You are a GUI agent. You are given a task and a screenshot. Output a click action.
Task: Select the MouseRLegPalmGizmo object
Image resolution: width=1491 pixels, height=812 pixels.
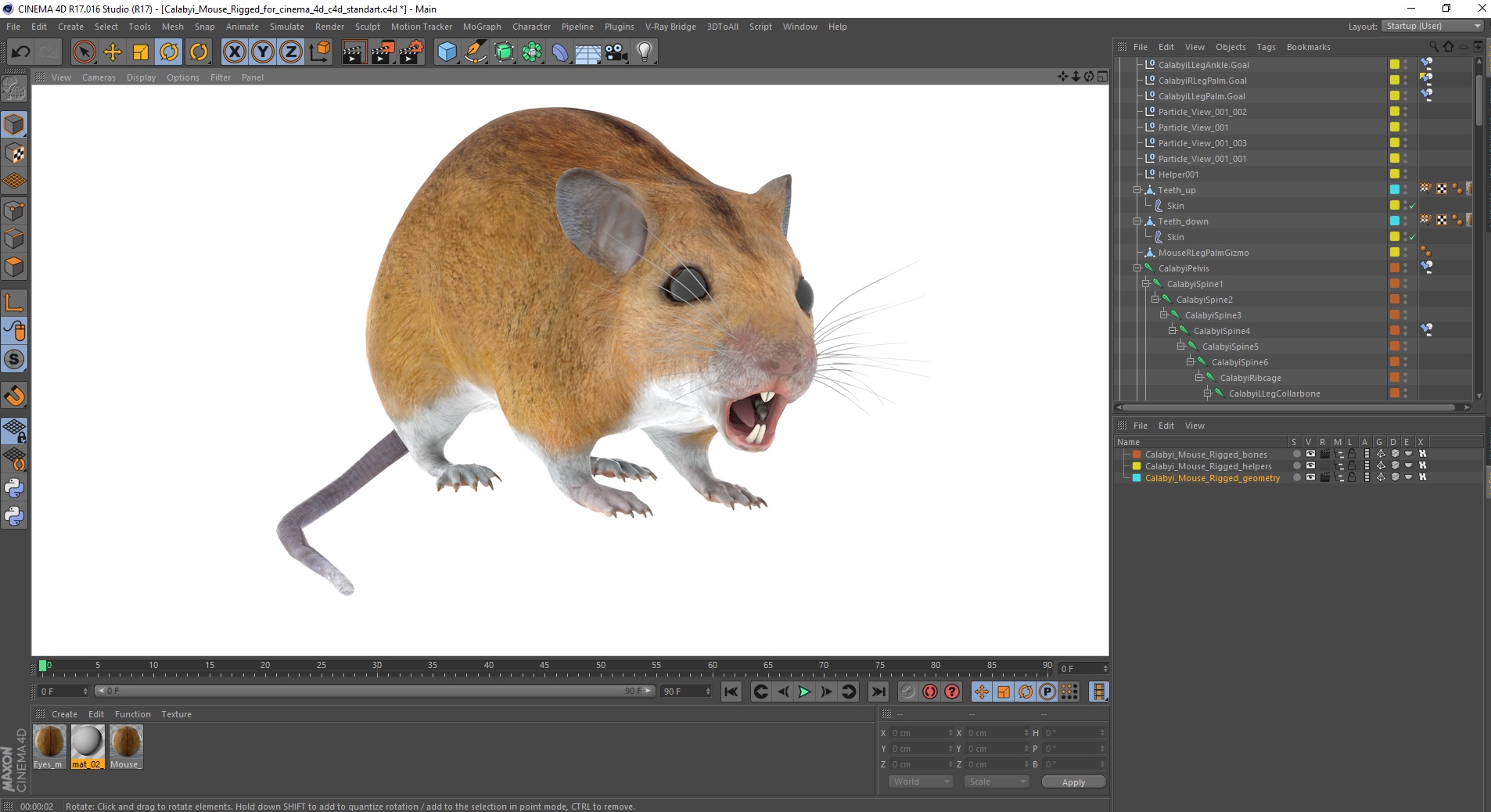(x=1203, y=253)
